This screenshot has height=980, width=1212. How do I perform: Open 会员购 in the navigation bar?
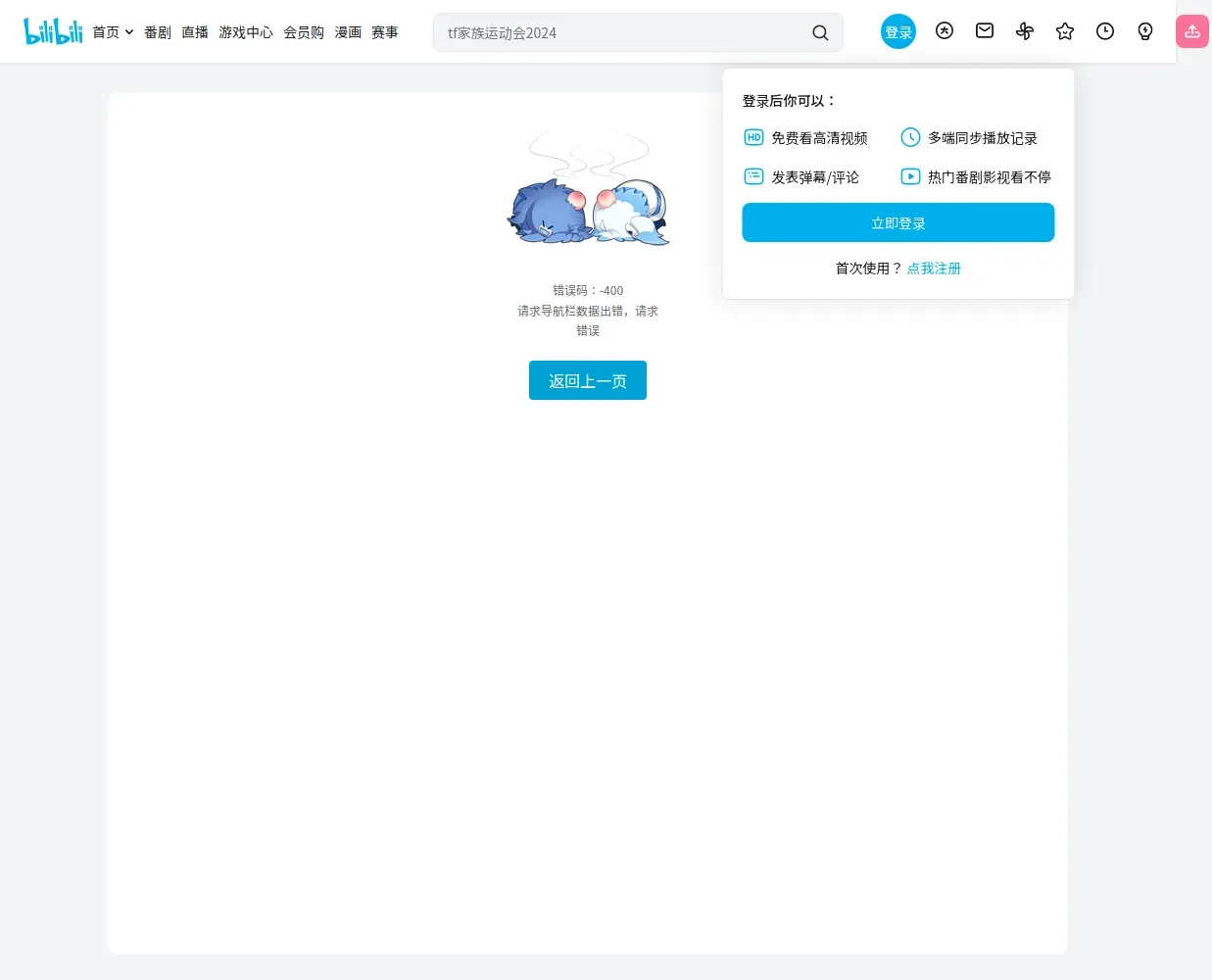point(304,32)
